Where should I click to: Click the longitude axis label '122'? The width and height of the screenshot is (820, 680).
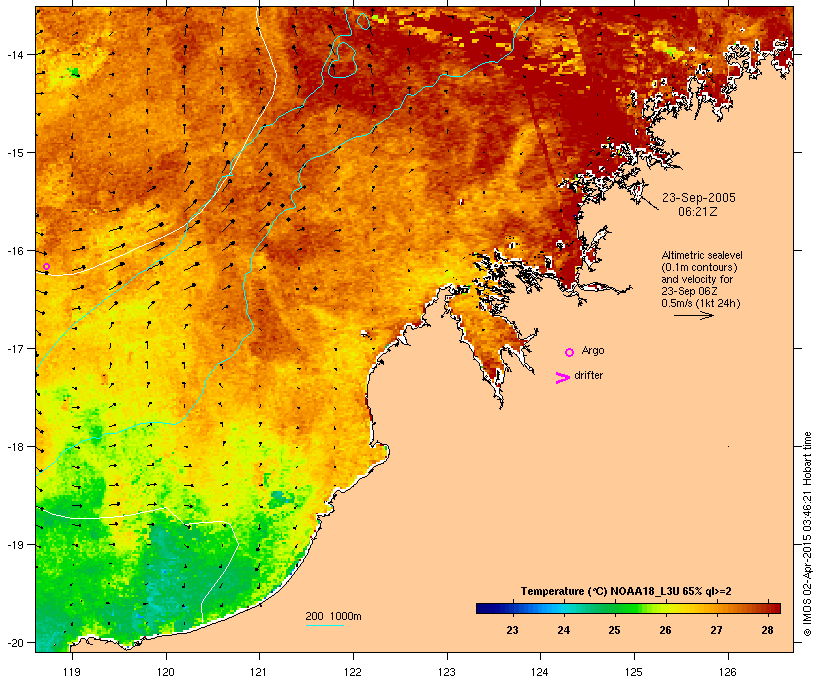(x=353, y=672)
